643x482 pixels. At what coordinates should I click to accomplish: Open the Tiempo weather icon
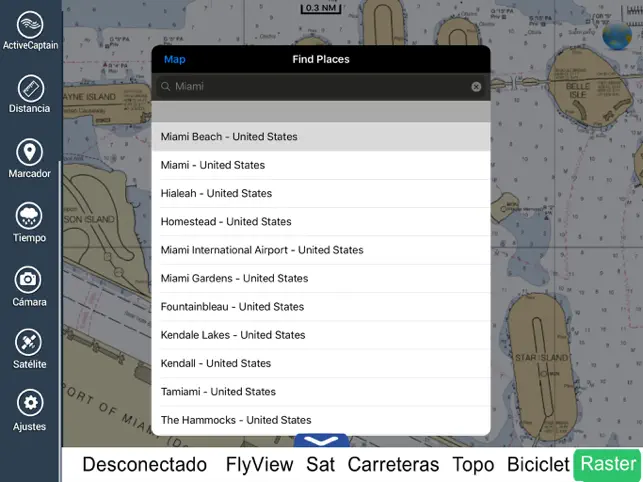click(x=30, y=216)
